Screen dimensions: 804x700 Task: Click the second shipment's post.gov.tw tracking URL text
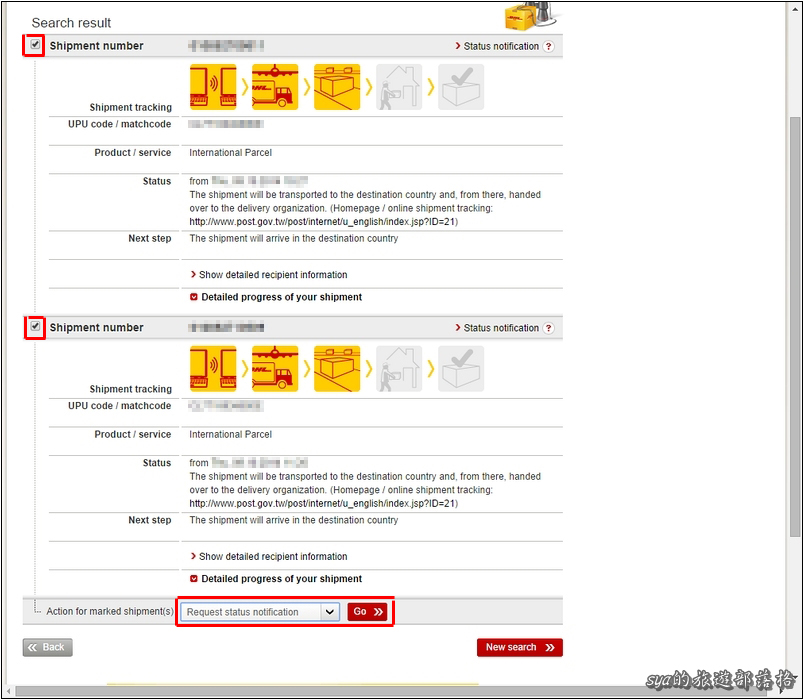click(324, 504)
